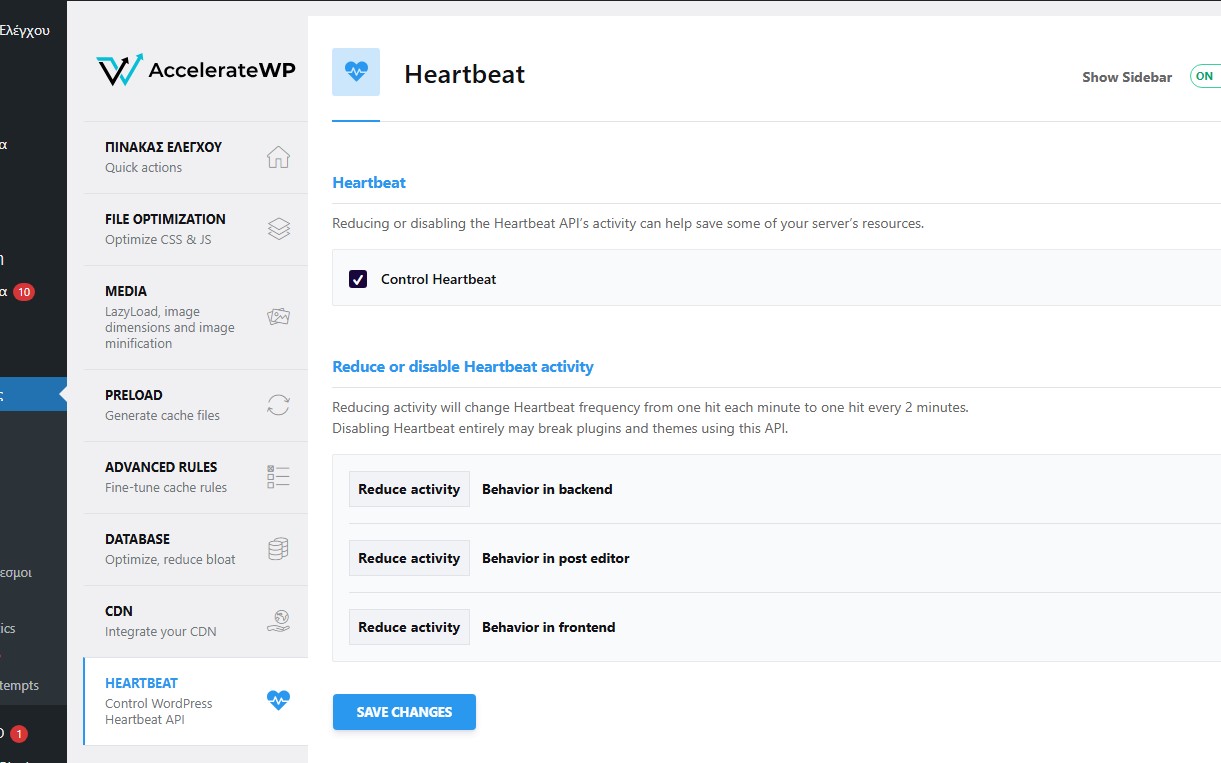This screenshot has width=1221, height=763.
Task: Toggle the Show Sidebar ON switch
Action: pyautogui.click(x=1205, y=76)
